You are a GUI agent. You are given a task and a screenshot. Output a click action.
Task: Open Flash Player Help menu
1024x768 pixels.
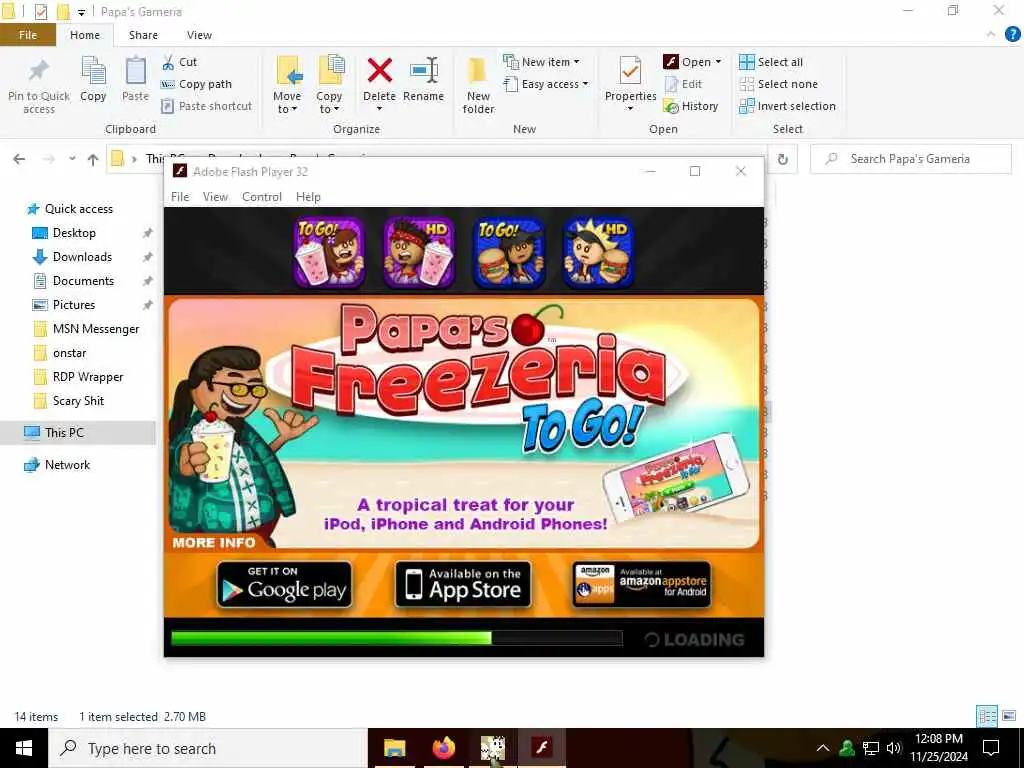[x=308, y=197]
